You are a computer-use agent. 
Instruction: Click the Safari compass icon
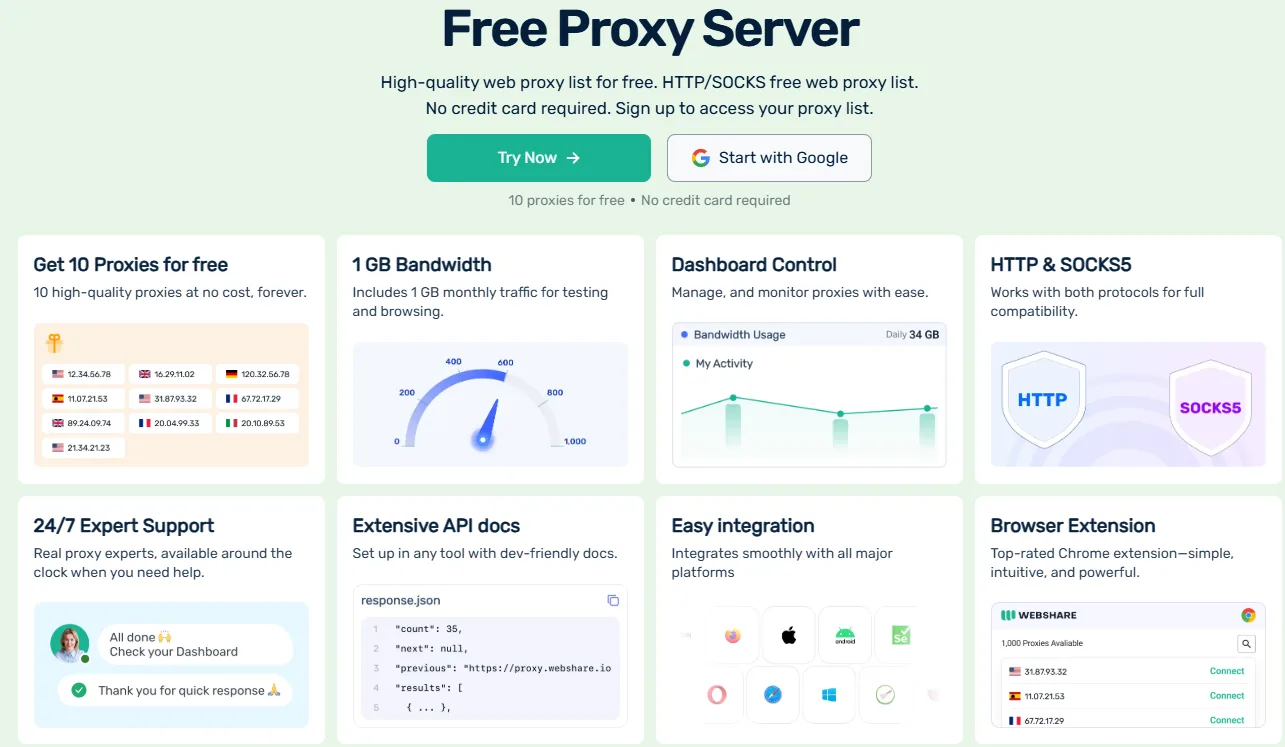click(x=772, y=694)
